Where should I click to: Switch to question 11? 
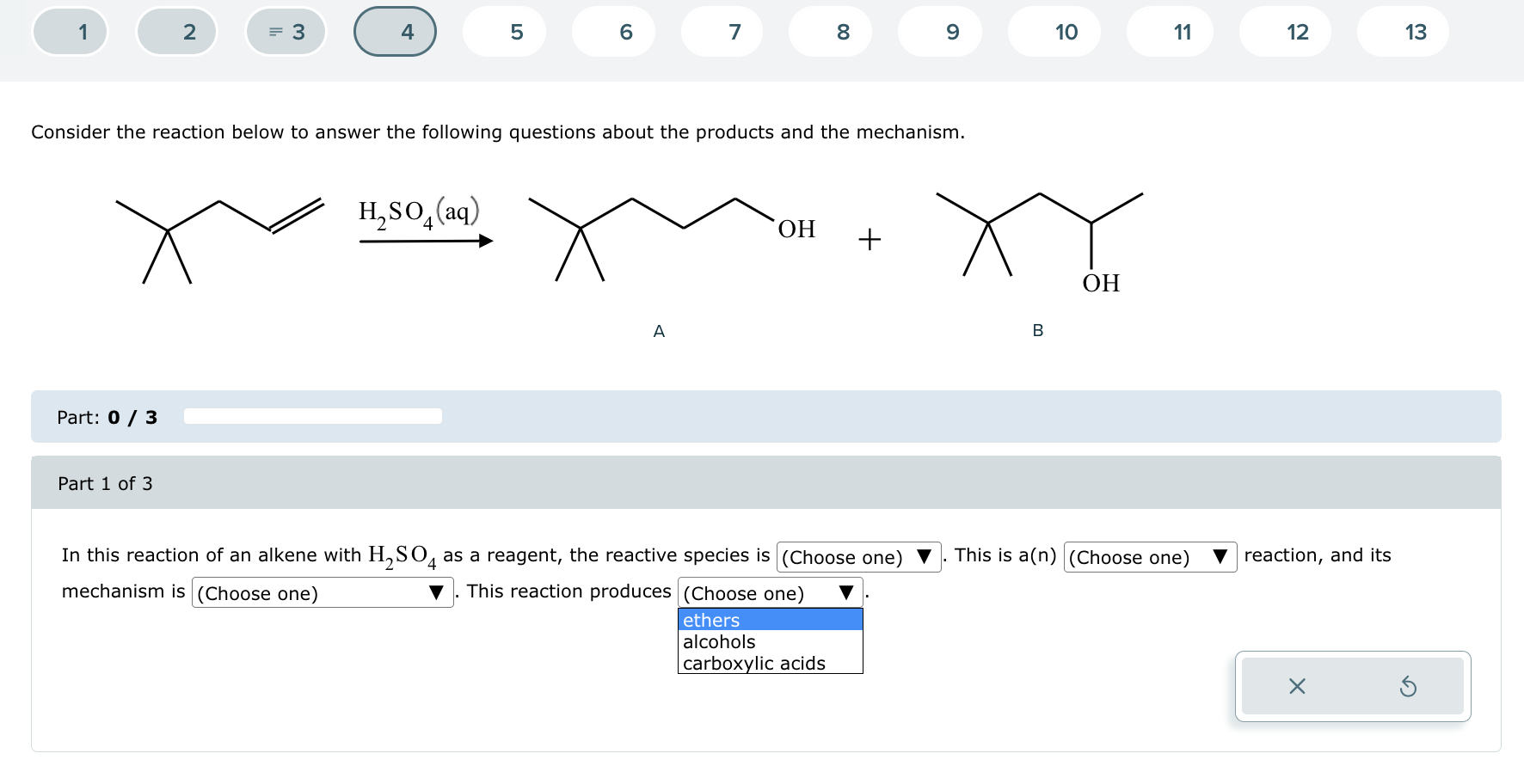pyautogui.click(x=1171, y=32)
